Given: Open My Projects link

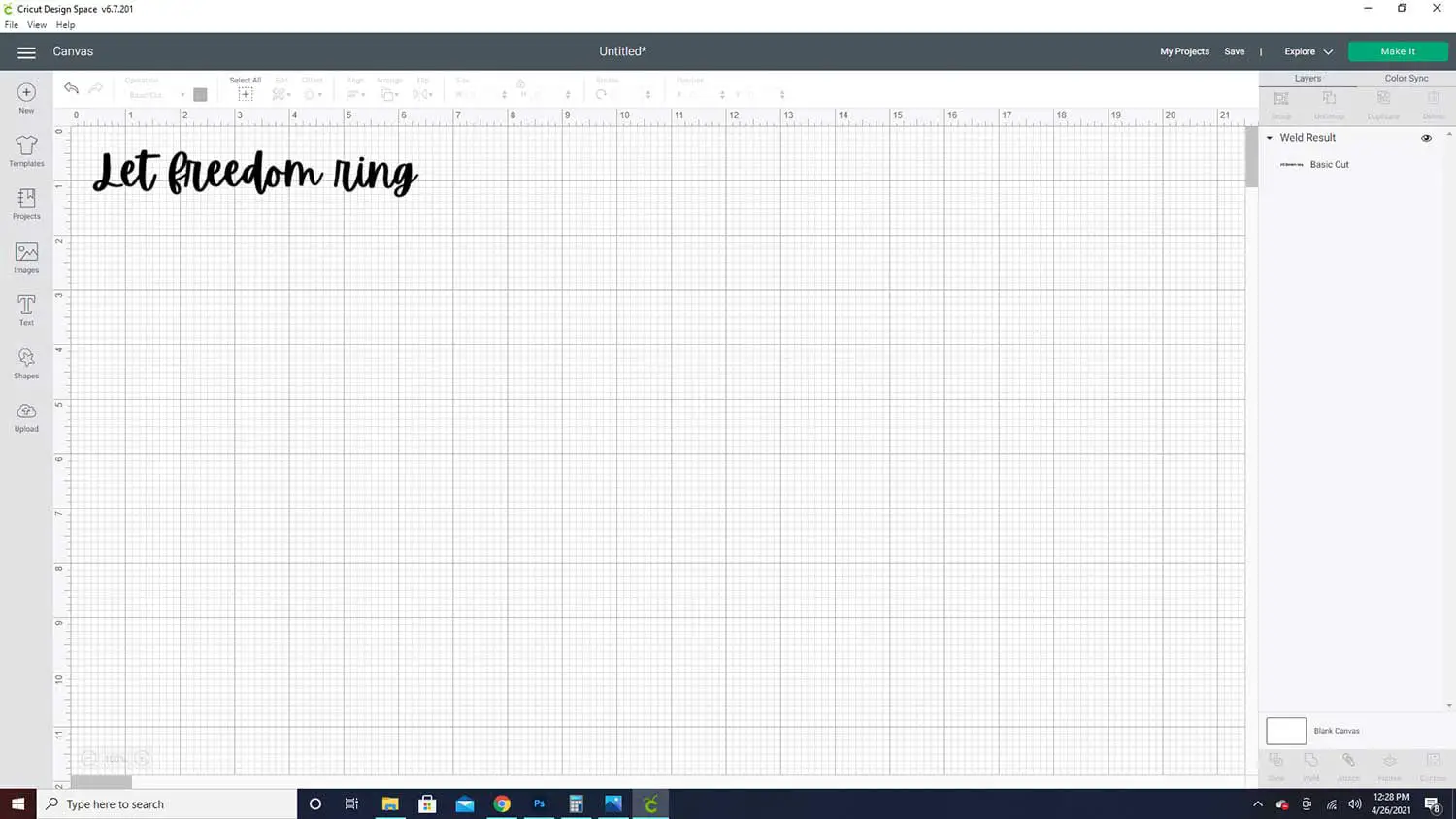Looking at the screenshot, I should (1184, 51).
